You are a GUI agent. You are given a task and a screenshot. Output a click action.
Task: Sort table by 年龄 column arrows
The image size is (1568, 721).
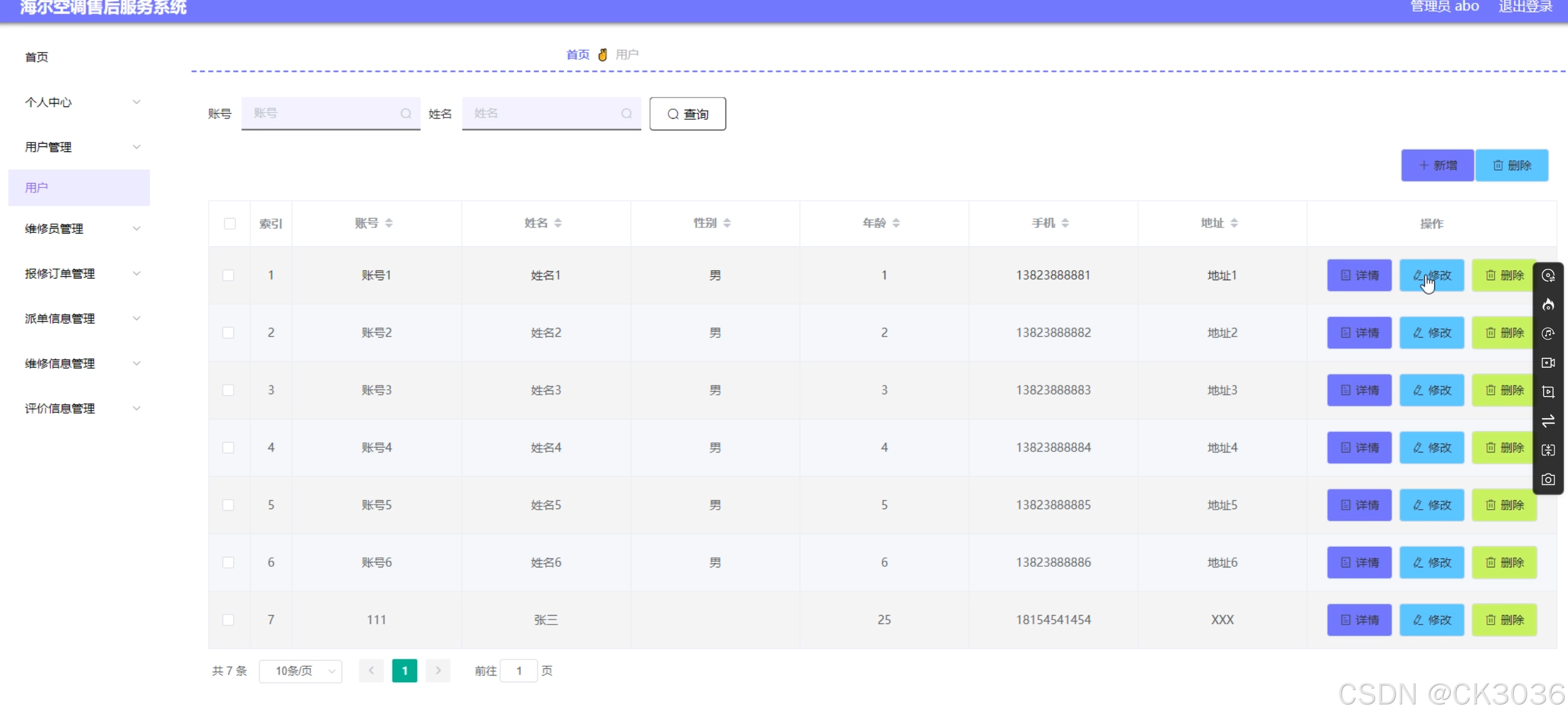pyautogui.click(x=896, y=224)
